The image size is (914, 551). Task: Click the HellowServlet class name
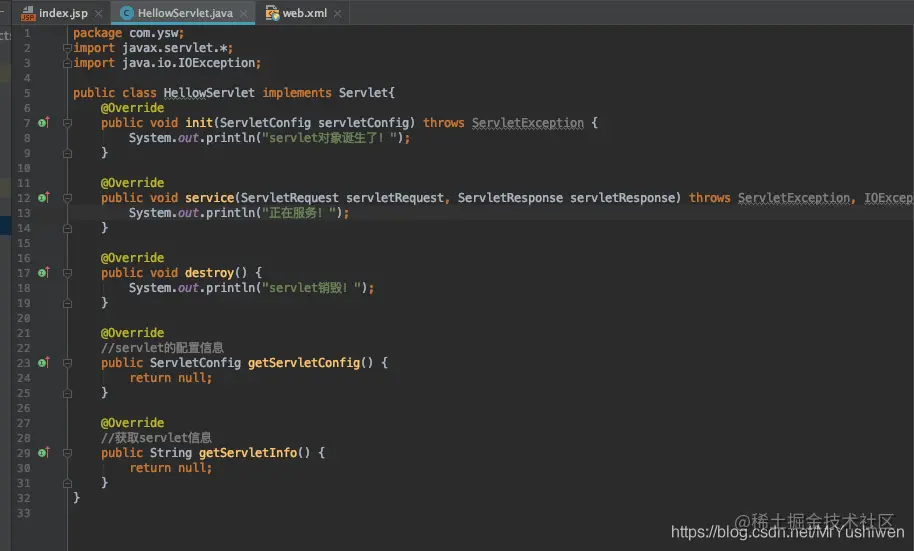(209, 93)
